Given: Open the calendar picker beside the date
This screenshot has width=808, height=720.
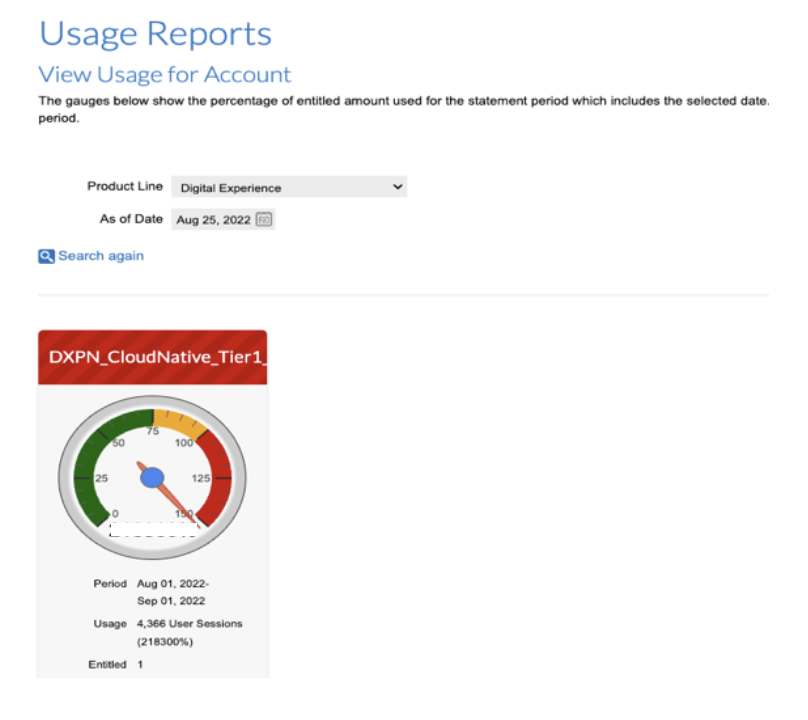Looking at the screenshot, I should [x=262, y=219].
